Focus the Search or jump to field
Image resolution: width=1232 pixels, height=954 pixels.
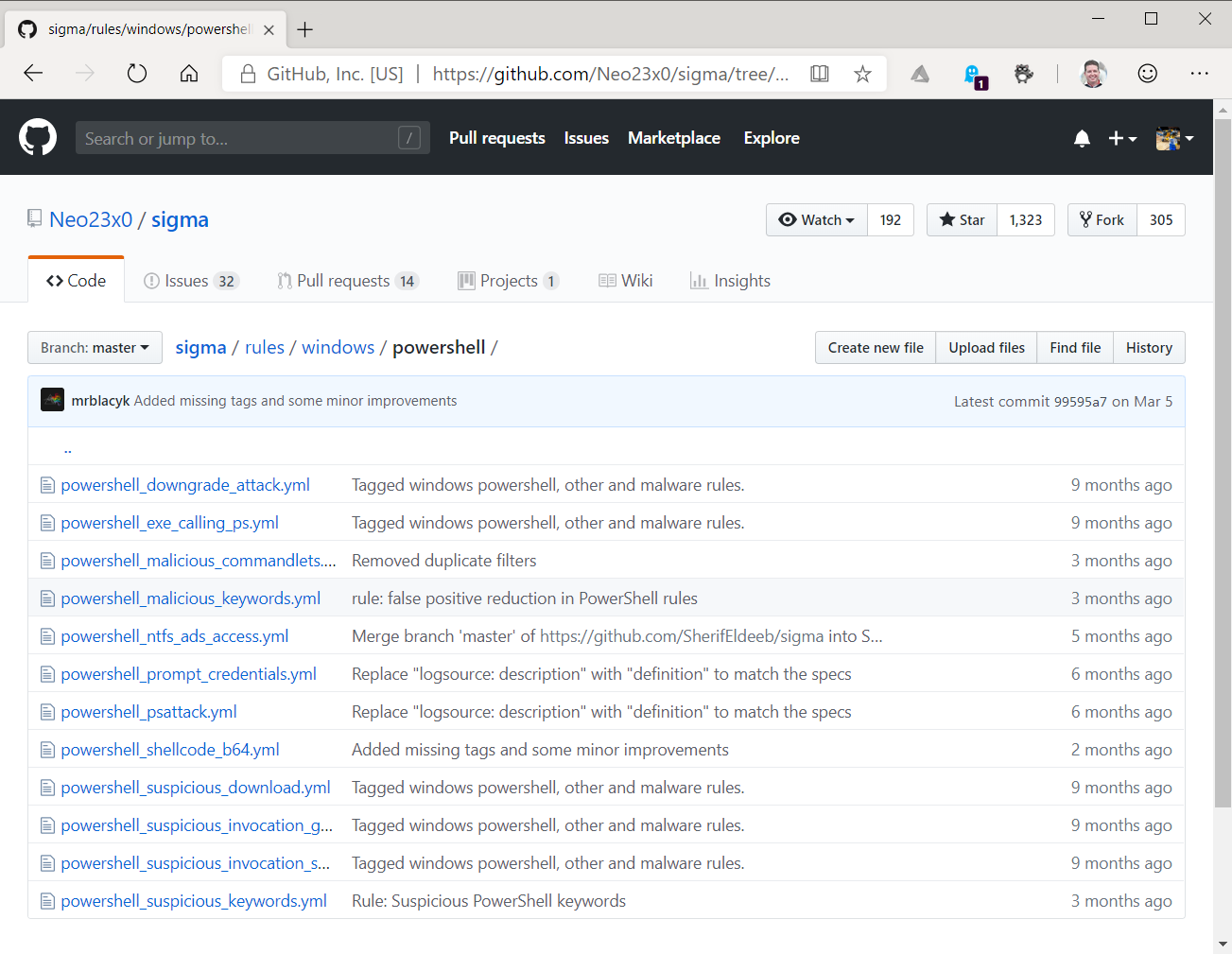[x=252, y=138]
